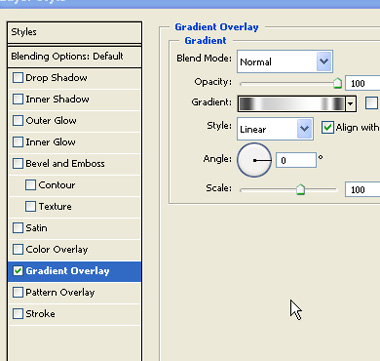Tick the Stroke checkbox
This screenshot has width=380, height=361.
pyautogui.click(x=18, y=314)
